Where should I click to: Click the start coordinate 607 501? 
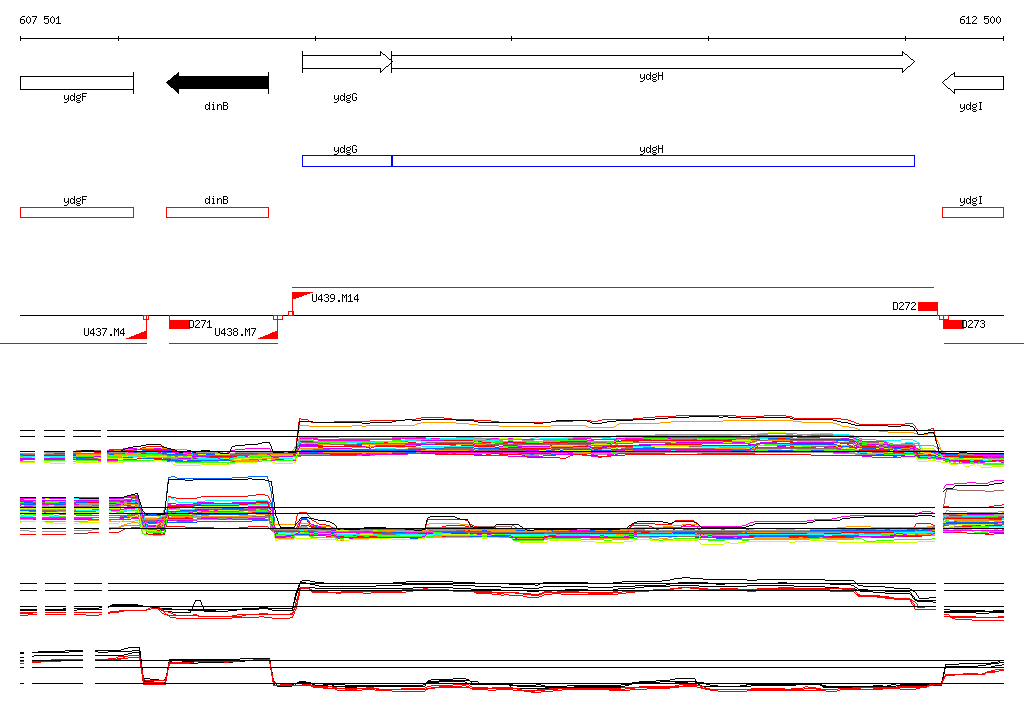click(x=40, y=20)
